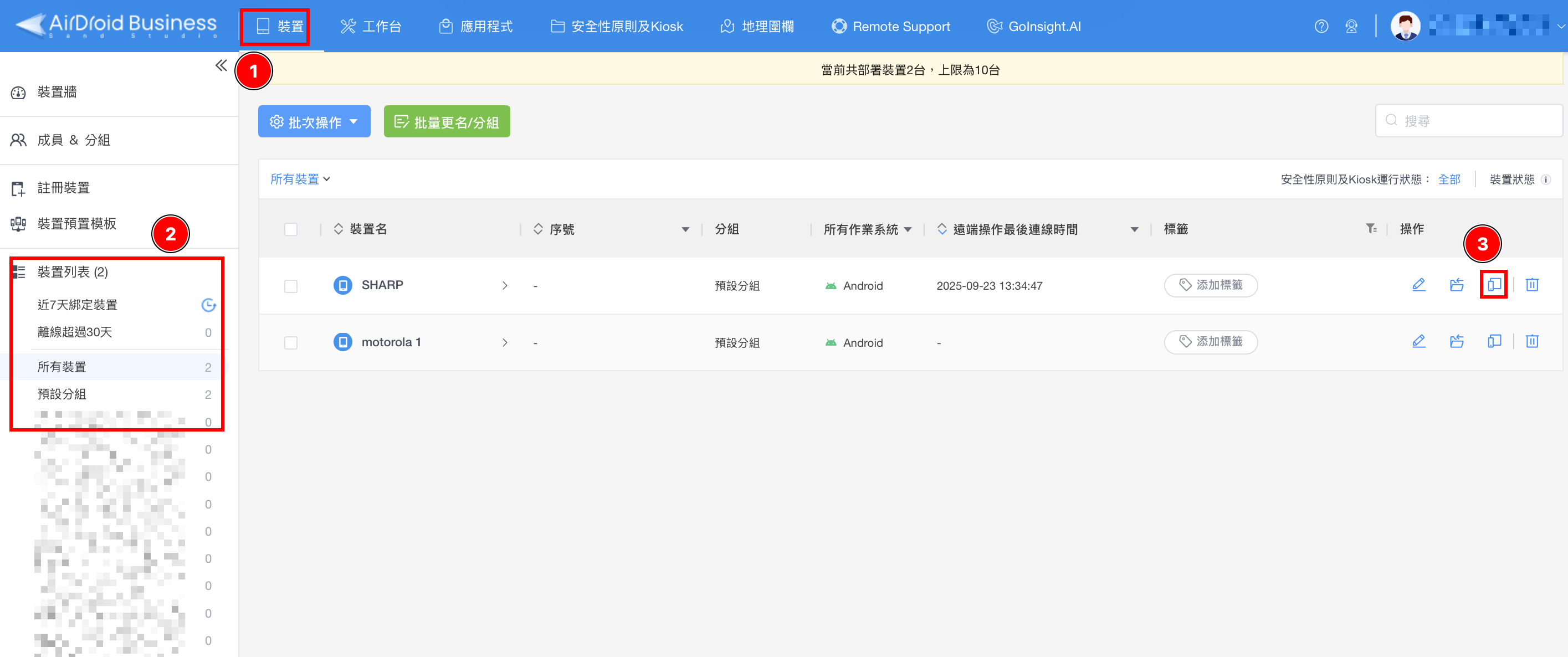
Task: Click the tag filter funnel icon
Action: [x=1371, y=229]
